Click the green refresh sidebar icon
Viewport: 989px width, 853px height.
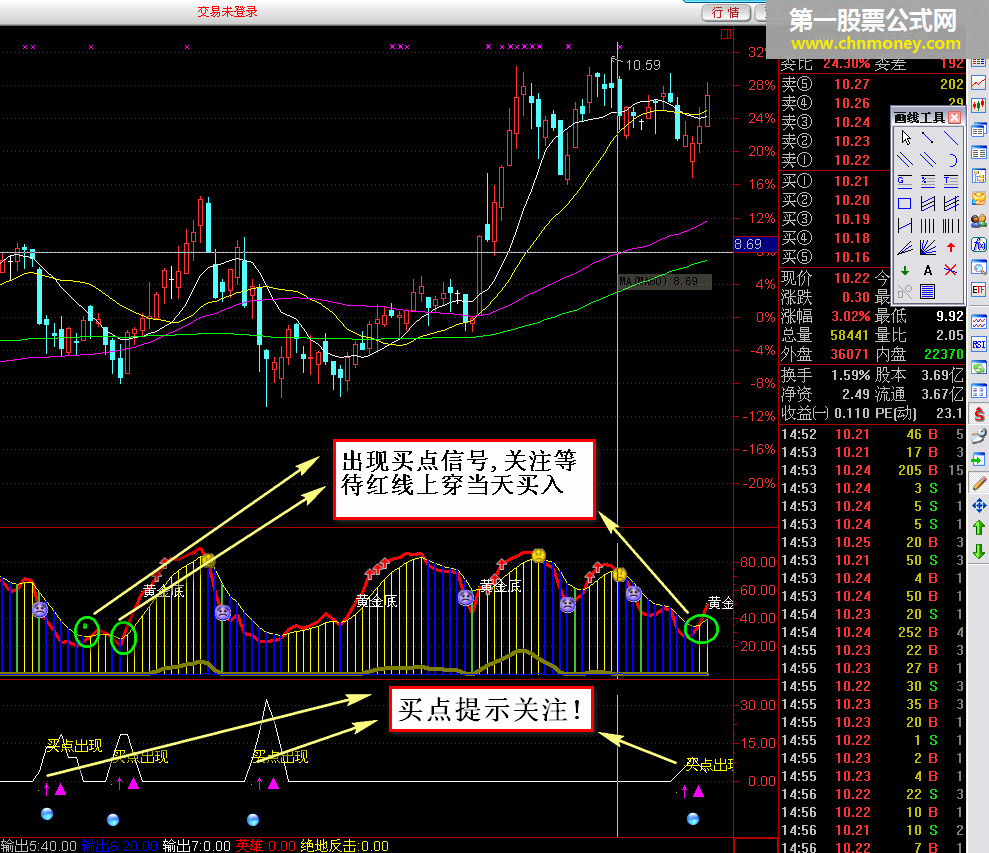click(979, 367)
